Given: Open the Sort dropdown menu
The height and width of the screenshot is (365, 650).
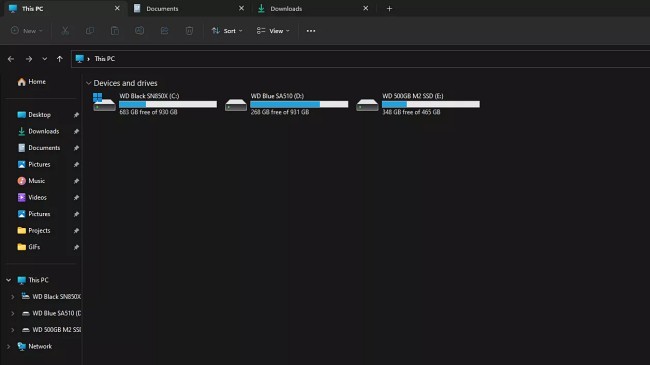Looking at the screenshot, I should click(x=227, y=31).
